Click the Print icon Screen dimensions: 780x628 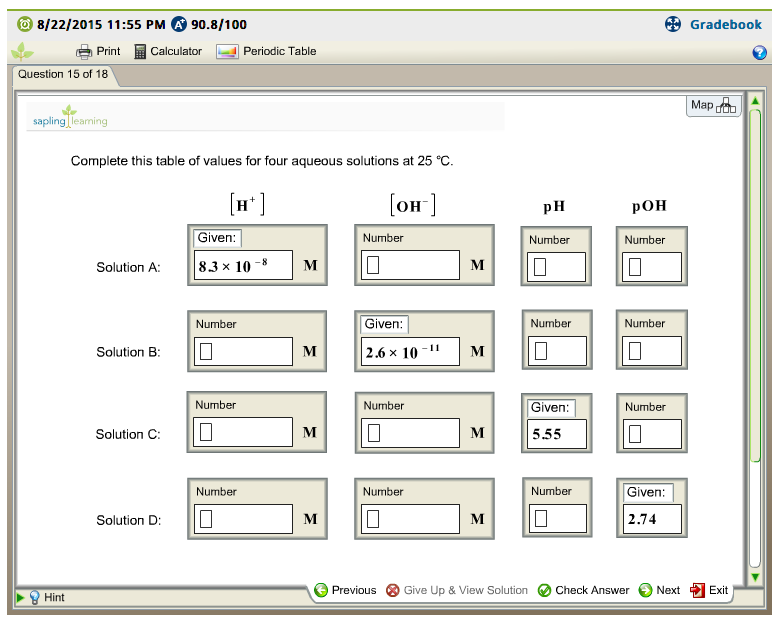pyautogui.click(x=85, y=51)
